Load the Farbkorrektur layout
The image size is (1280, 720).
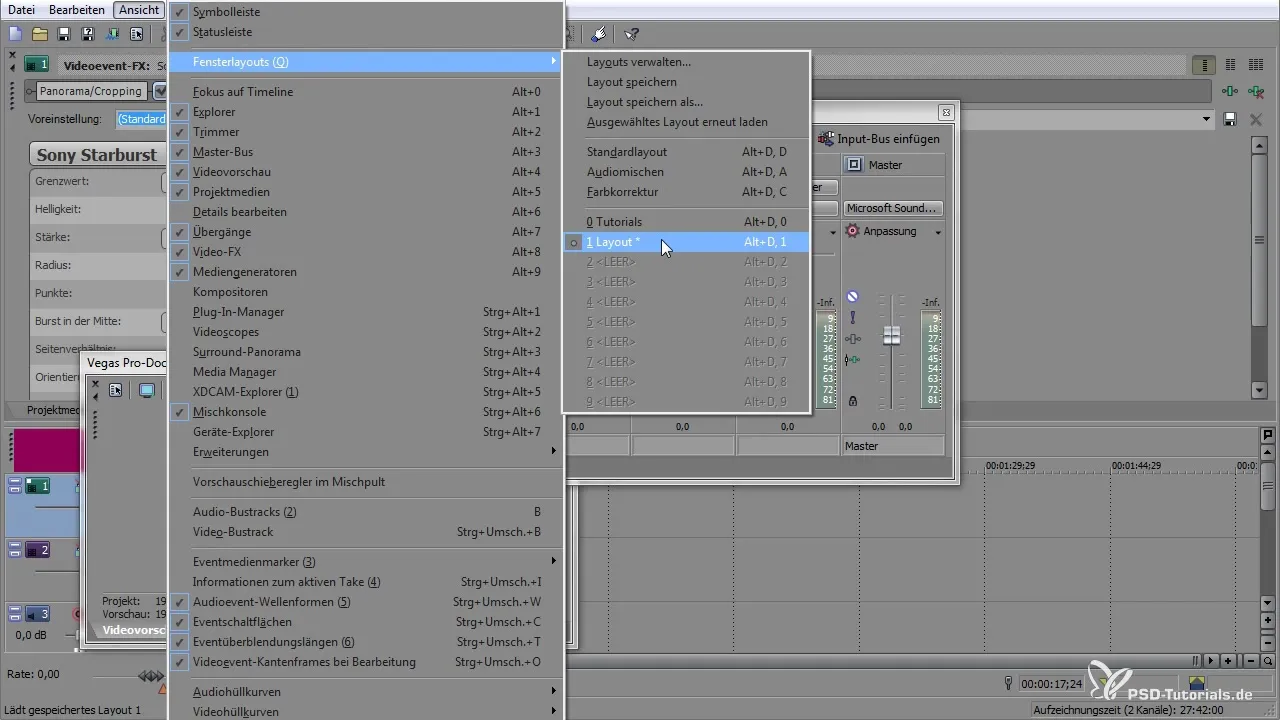(x=686, y=192)
